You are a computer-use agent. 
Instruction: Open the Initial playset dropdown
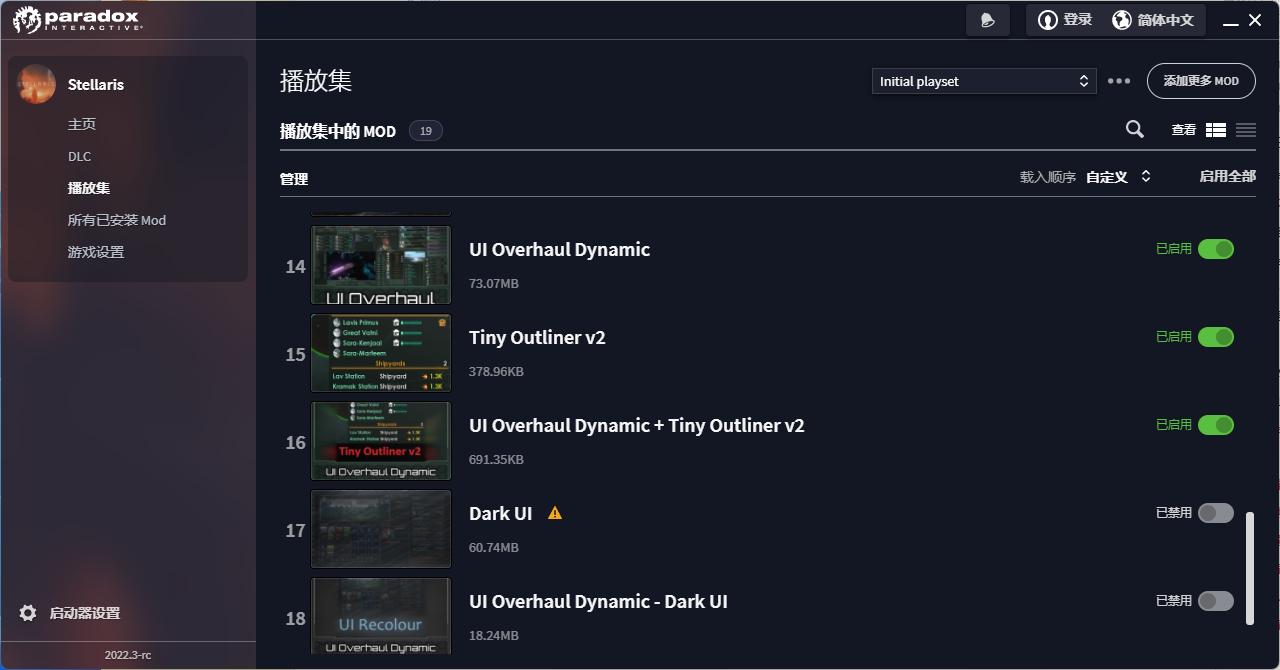click(984, 81)
